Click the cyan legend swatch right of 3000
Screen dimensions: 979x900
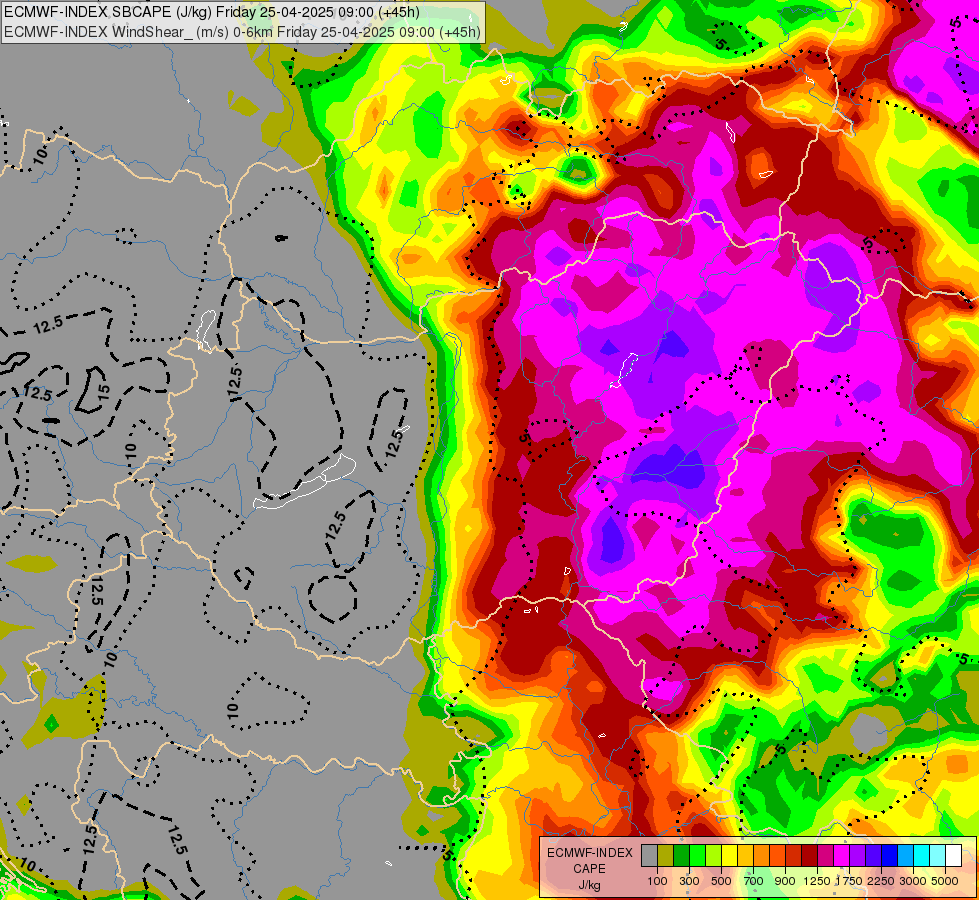[922, 856]
